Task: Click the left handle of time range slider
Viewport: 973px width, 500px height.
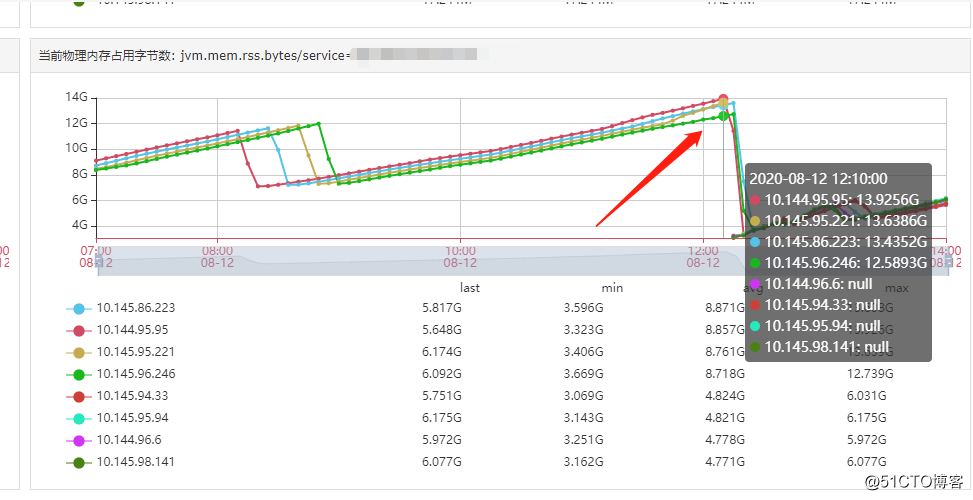Action: coord(98,261)
